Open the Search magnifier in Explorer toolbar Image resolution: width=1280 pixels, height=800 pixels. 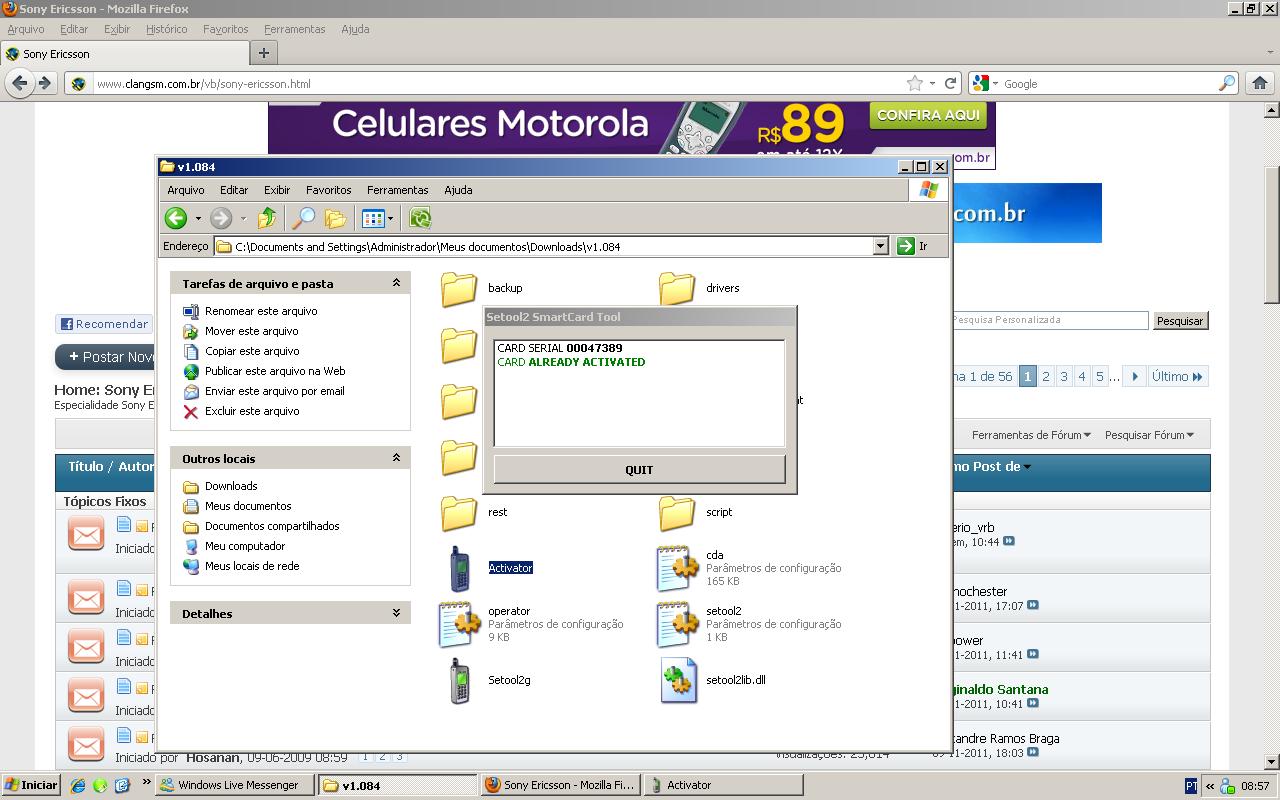303,218
